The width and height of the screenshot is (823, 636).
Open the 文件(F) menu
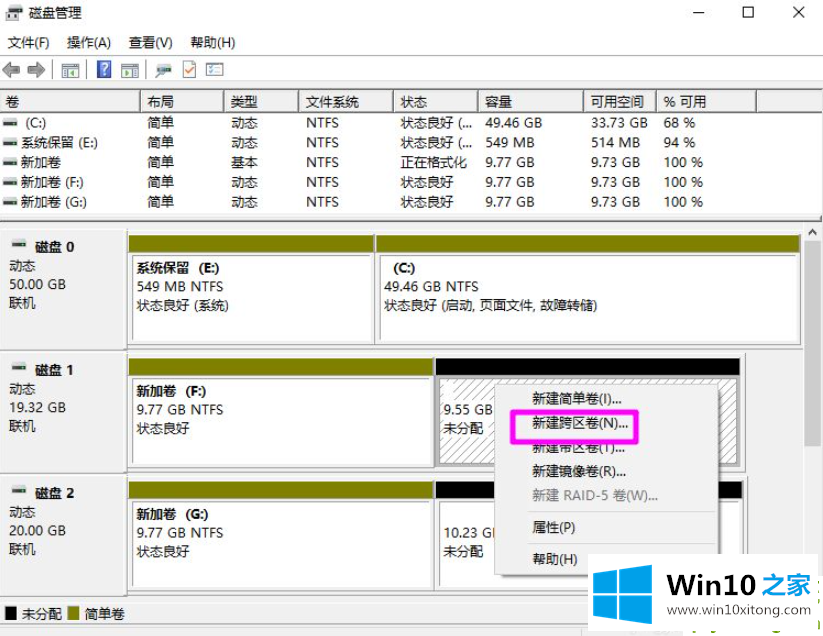(28, 43)
